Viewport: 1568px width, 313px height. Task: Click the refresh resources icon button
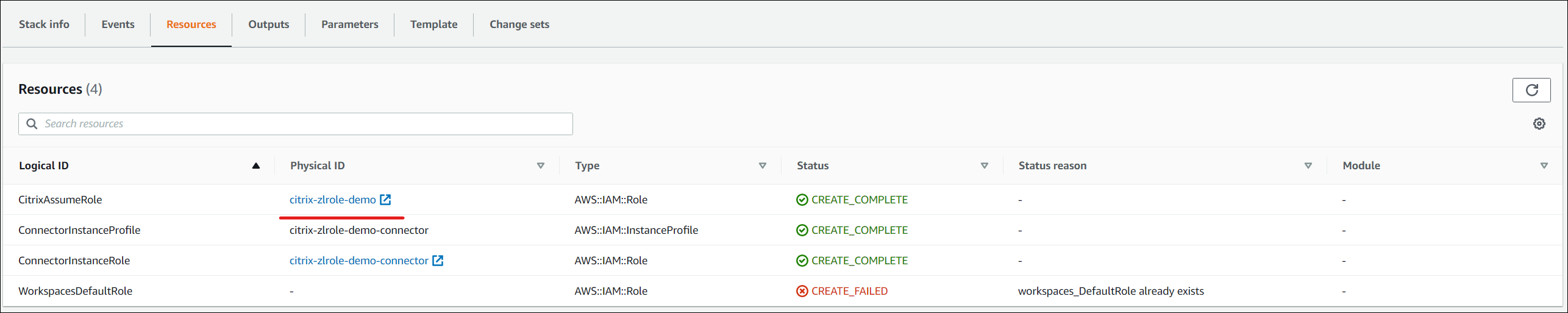pyautogui.click(x=1531, y=90)
